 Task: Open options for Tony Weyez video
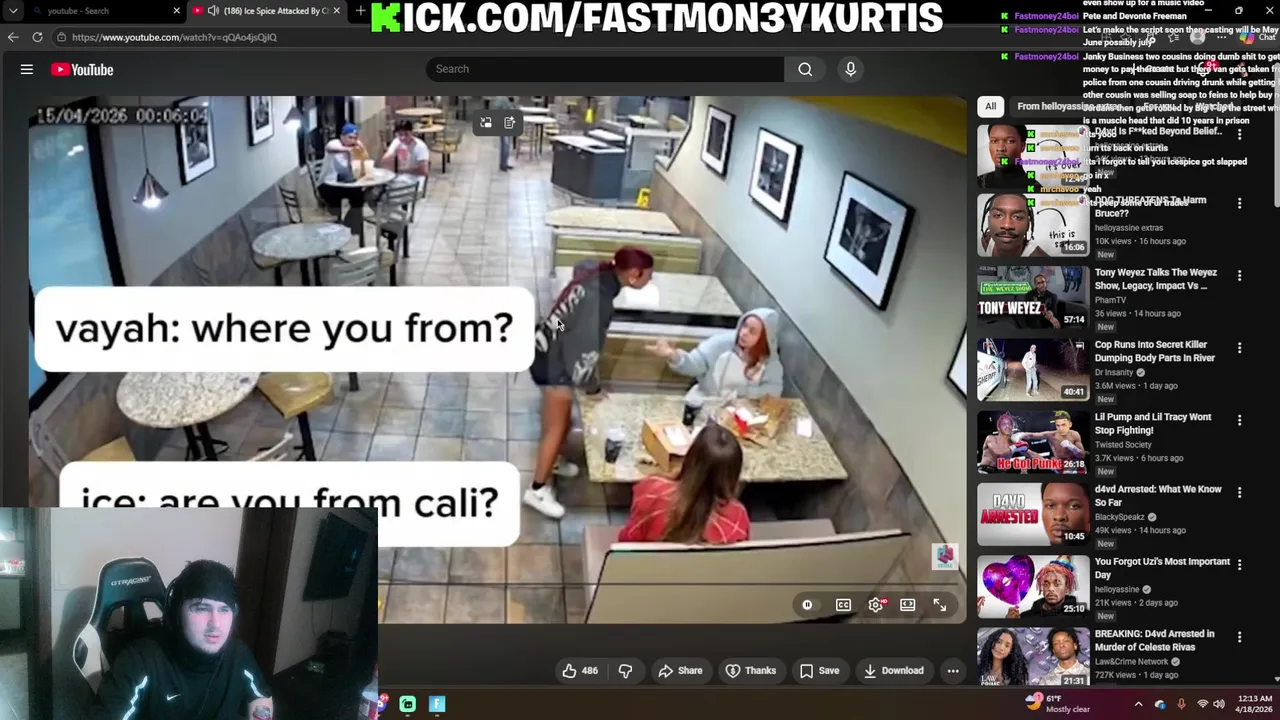point(1240,275)
